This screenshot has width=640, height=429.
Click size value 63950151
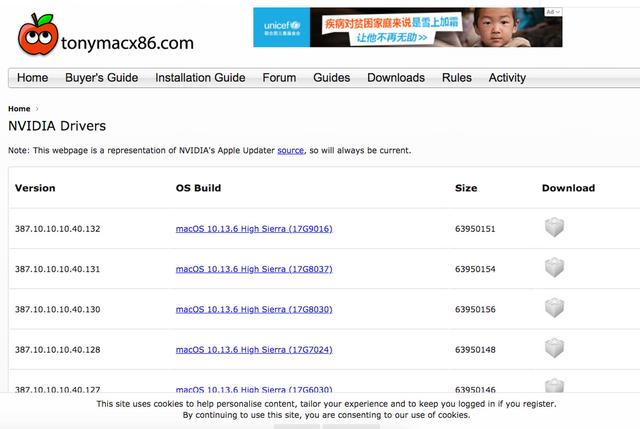tap(475, 229)
